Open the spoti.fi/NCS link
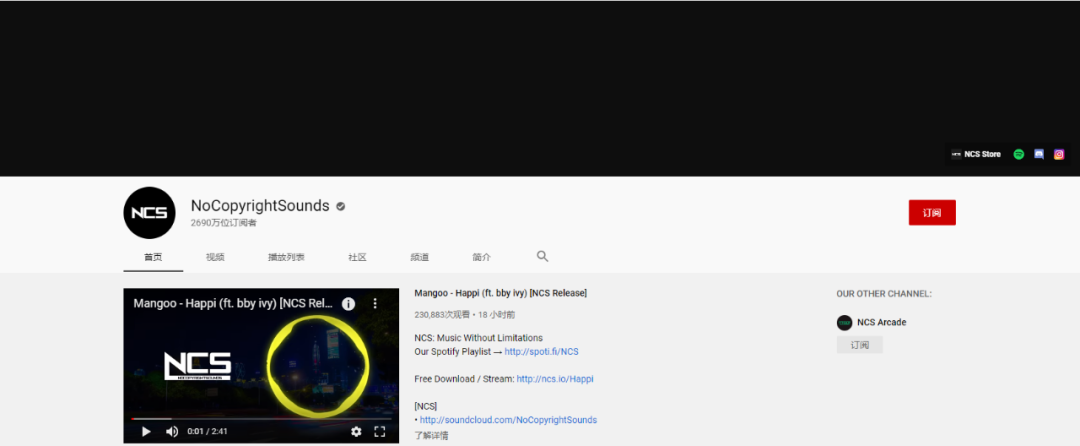 541,352
